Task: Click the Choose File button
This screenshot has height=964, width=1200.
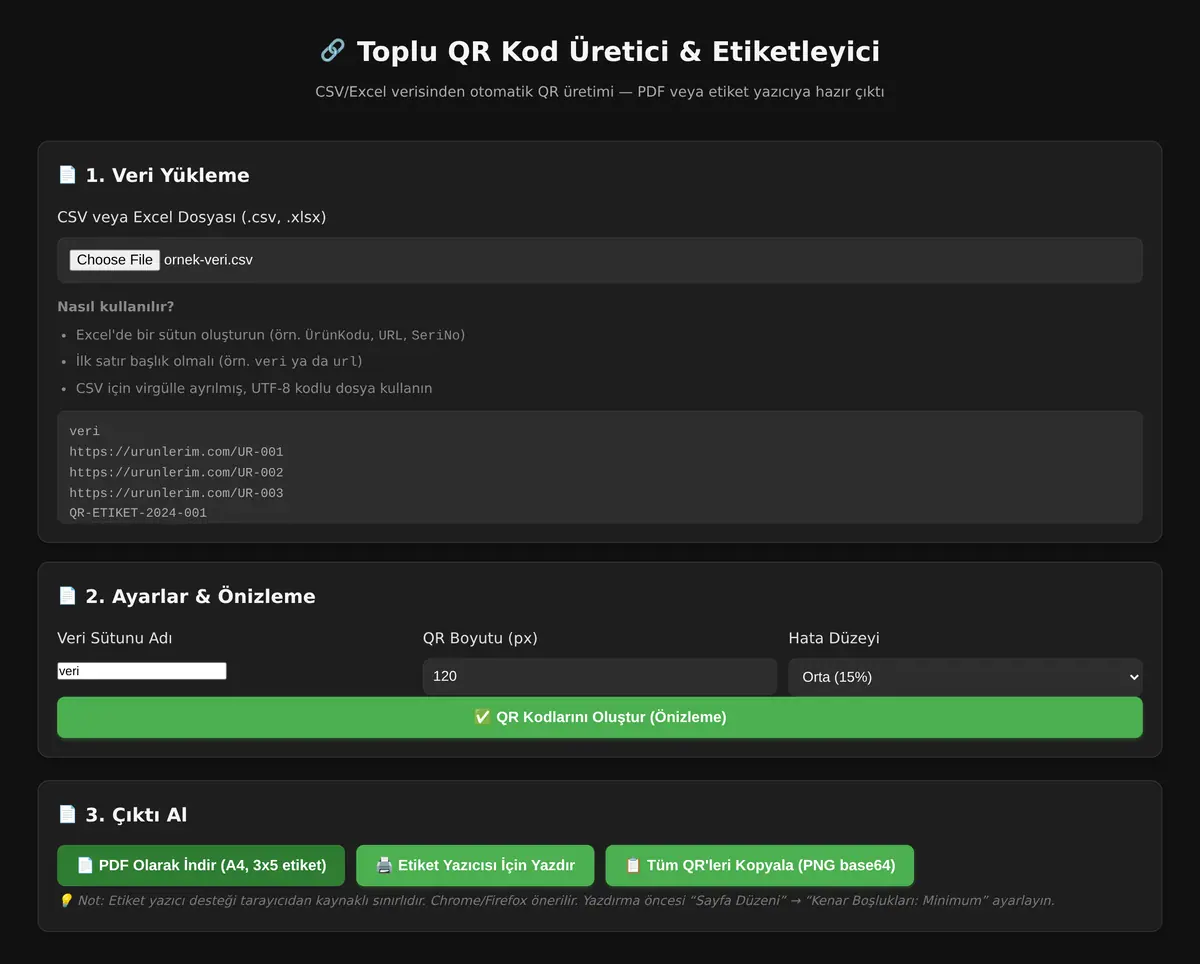Action: (x=115, y=260)
